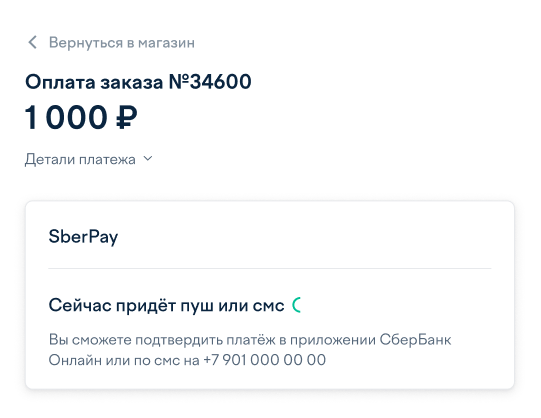The height and width of the screenshot is (418, 541).
Task: Click the "Сейчас придёт пуш или смс" heading
Action: click(166, 305)
